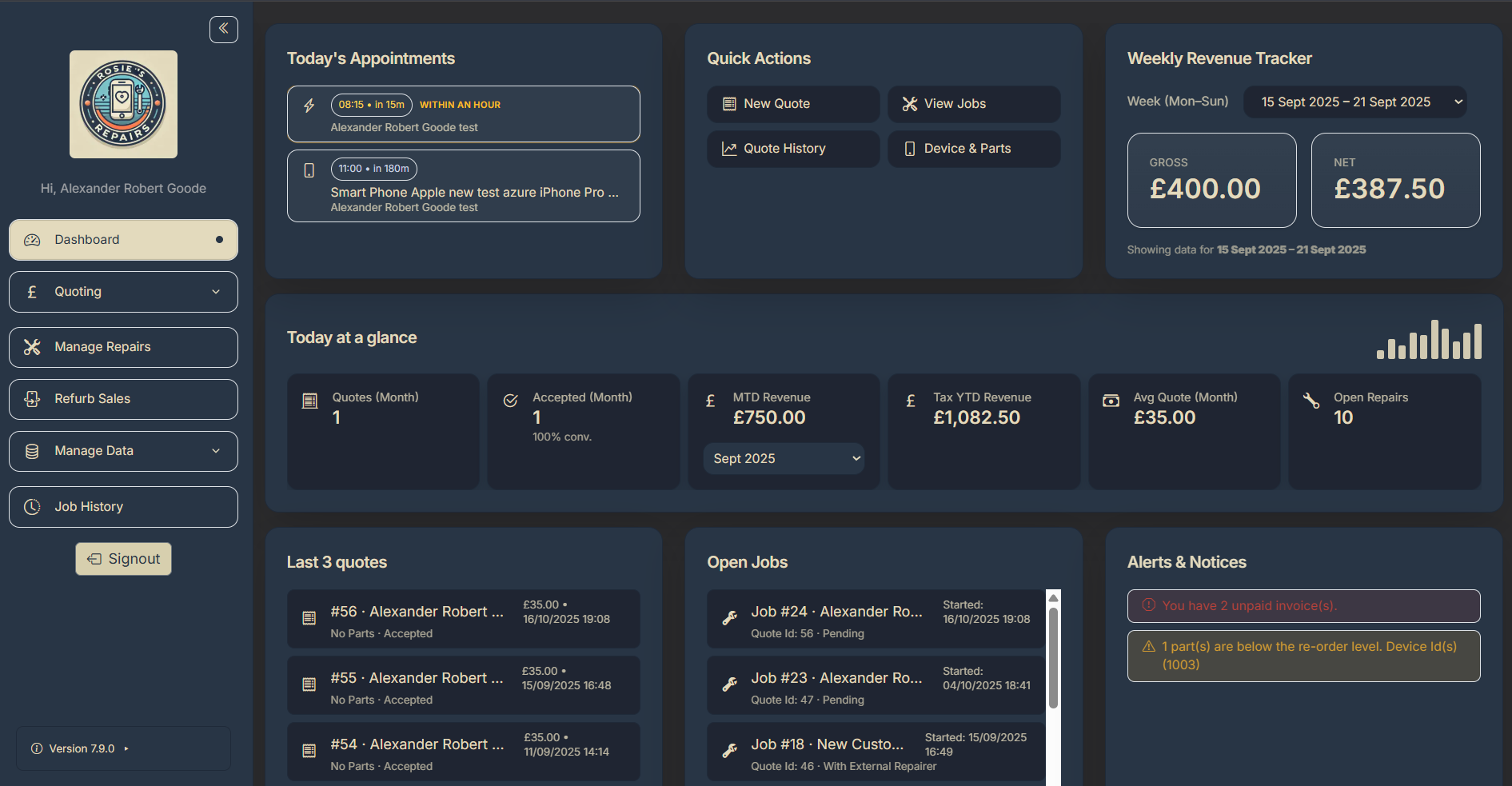The width and height of the screenshot is (1512, 786).
Task: Click the Open Jobs list scrollbar
Action: 1053,657
